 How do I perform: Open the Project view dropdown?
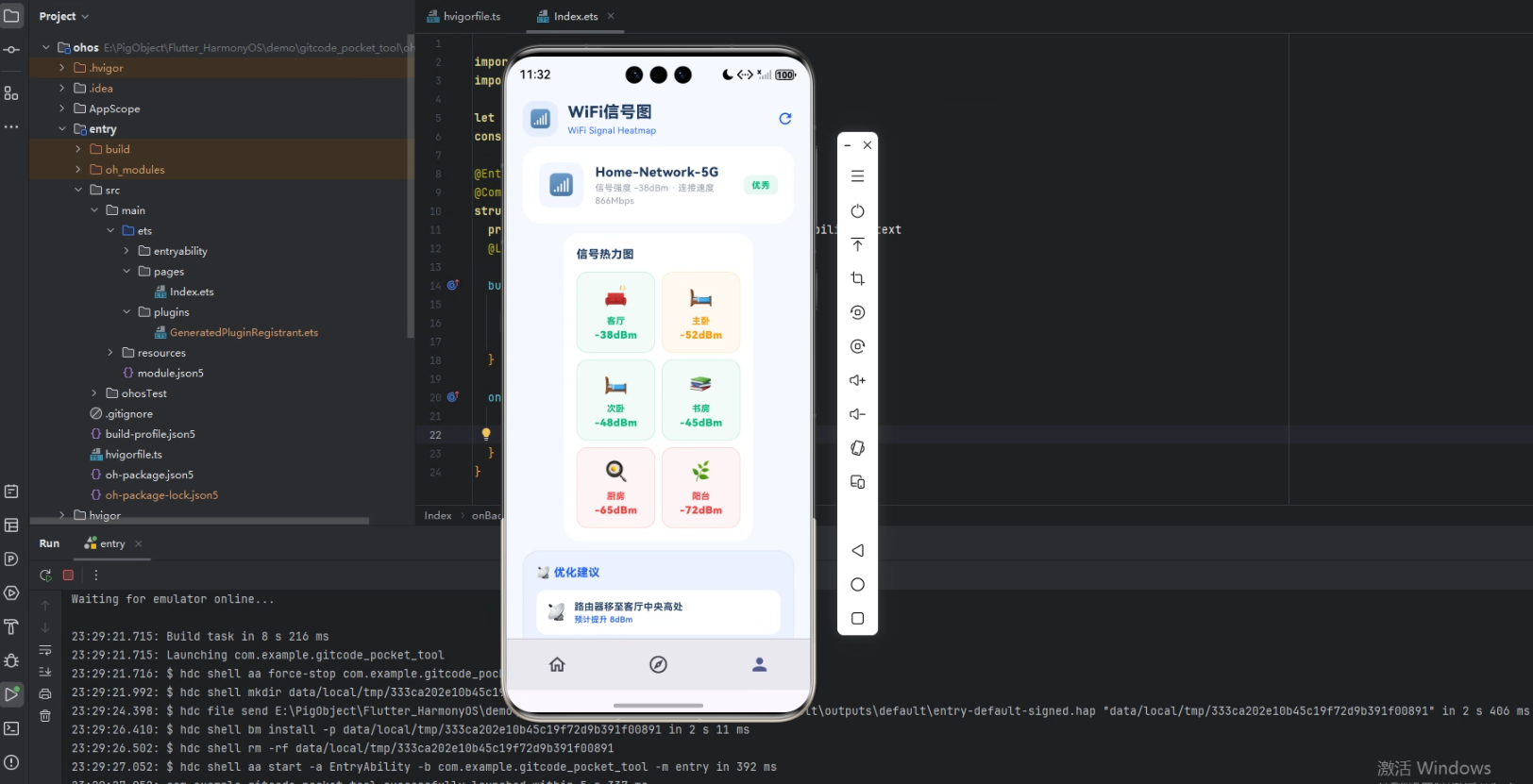[x=64, y=16]
